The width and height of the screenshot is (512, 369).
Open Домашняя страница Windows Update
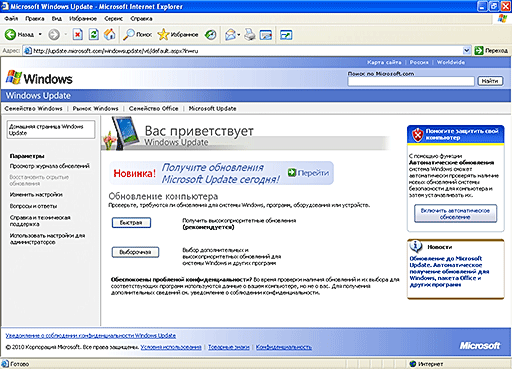[51, 130]
